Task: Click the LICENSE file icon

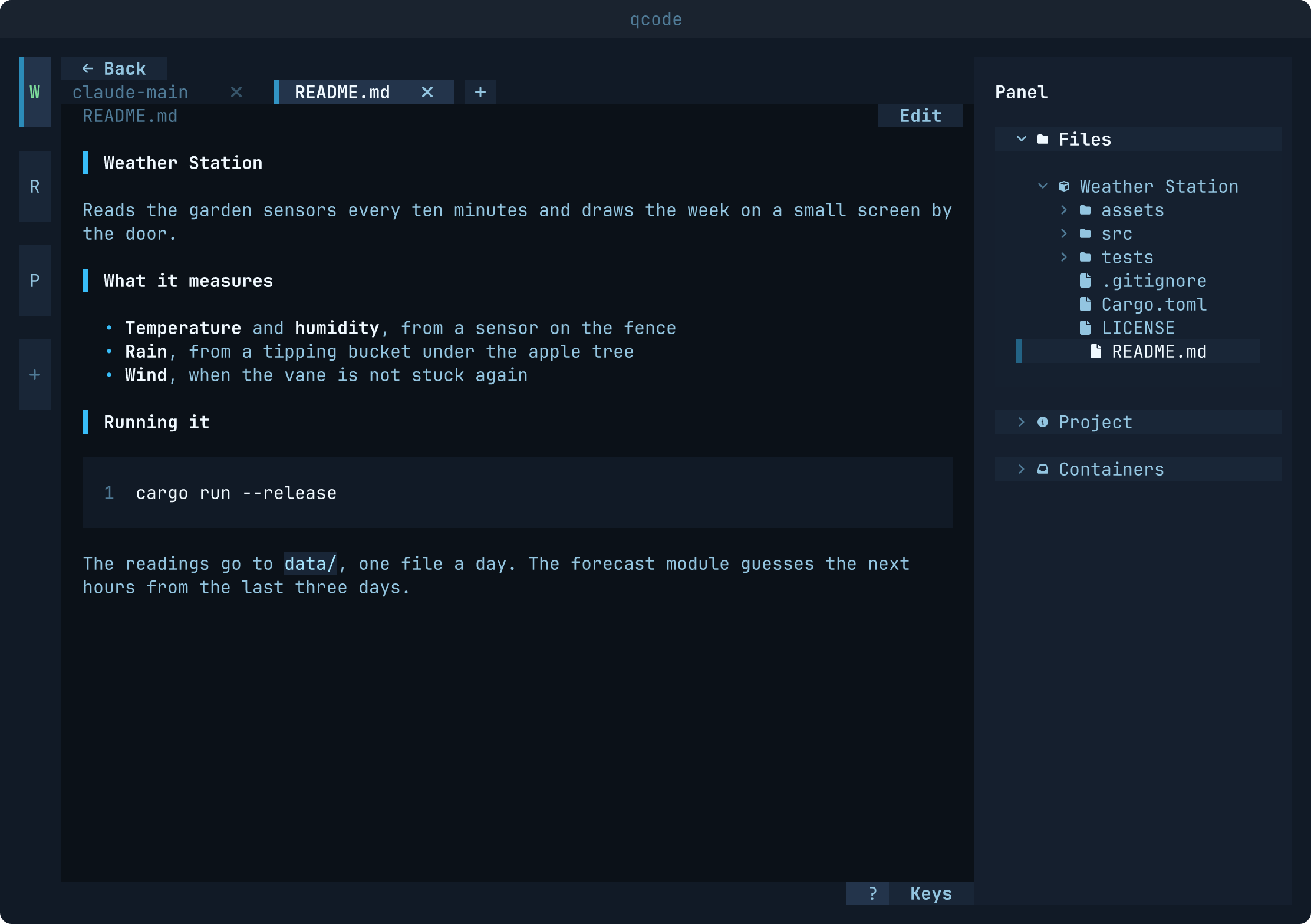Action: pos(1085,328)
